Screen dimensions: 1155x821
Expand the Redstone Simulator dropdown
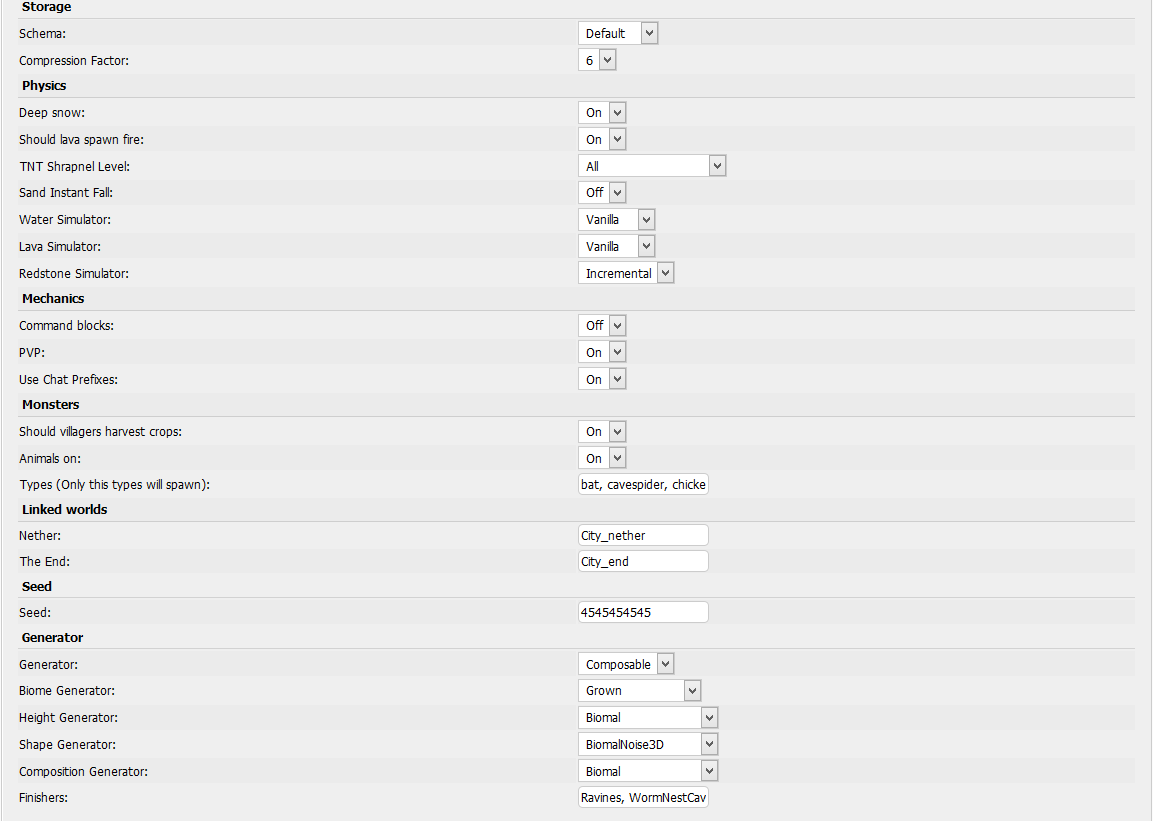click(626, 273)
